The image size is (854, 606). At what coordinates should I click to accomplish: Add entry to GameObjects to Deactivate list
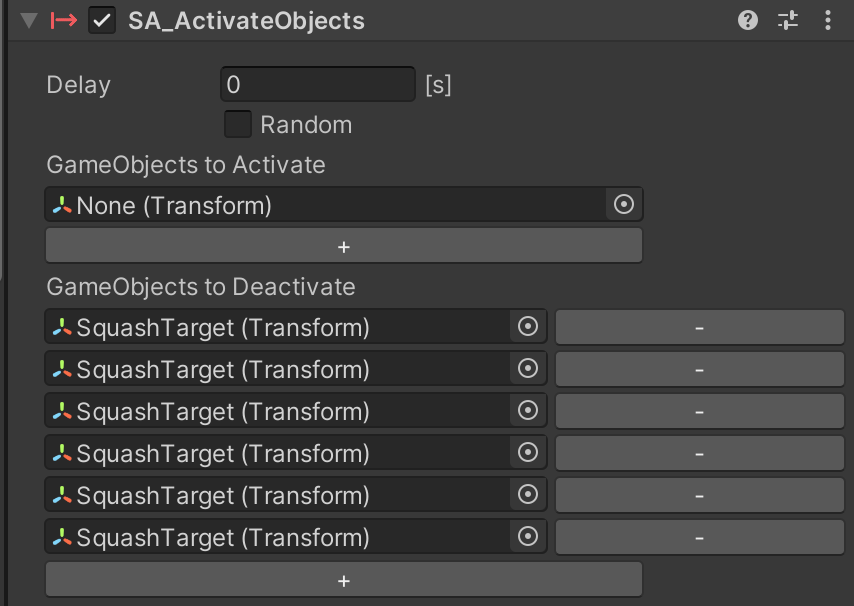pos(343,580)
